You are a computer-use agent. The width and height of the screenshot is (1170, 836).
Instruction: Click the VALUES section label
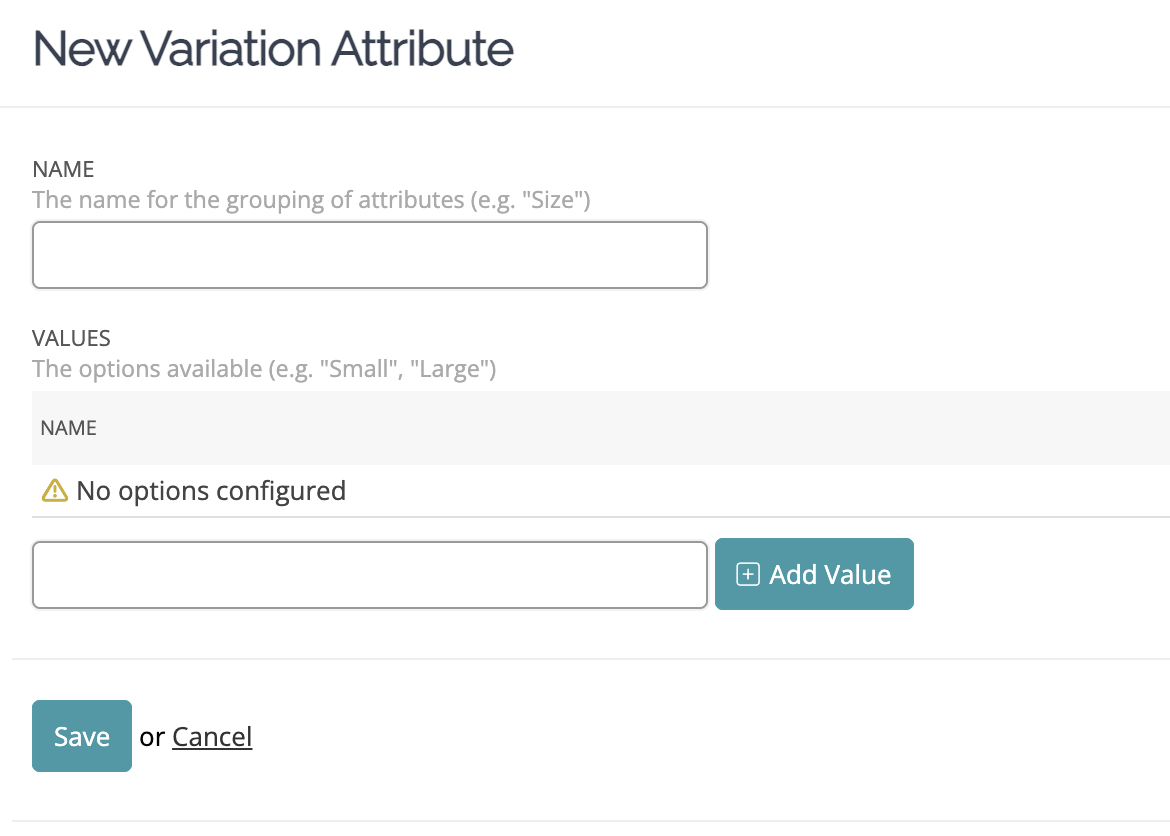[x=71, y=337]
